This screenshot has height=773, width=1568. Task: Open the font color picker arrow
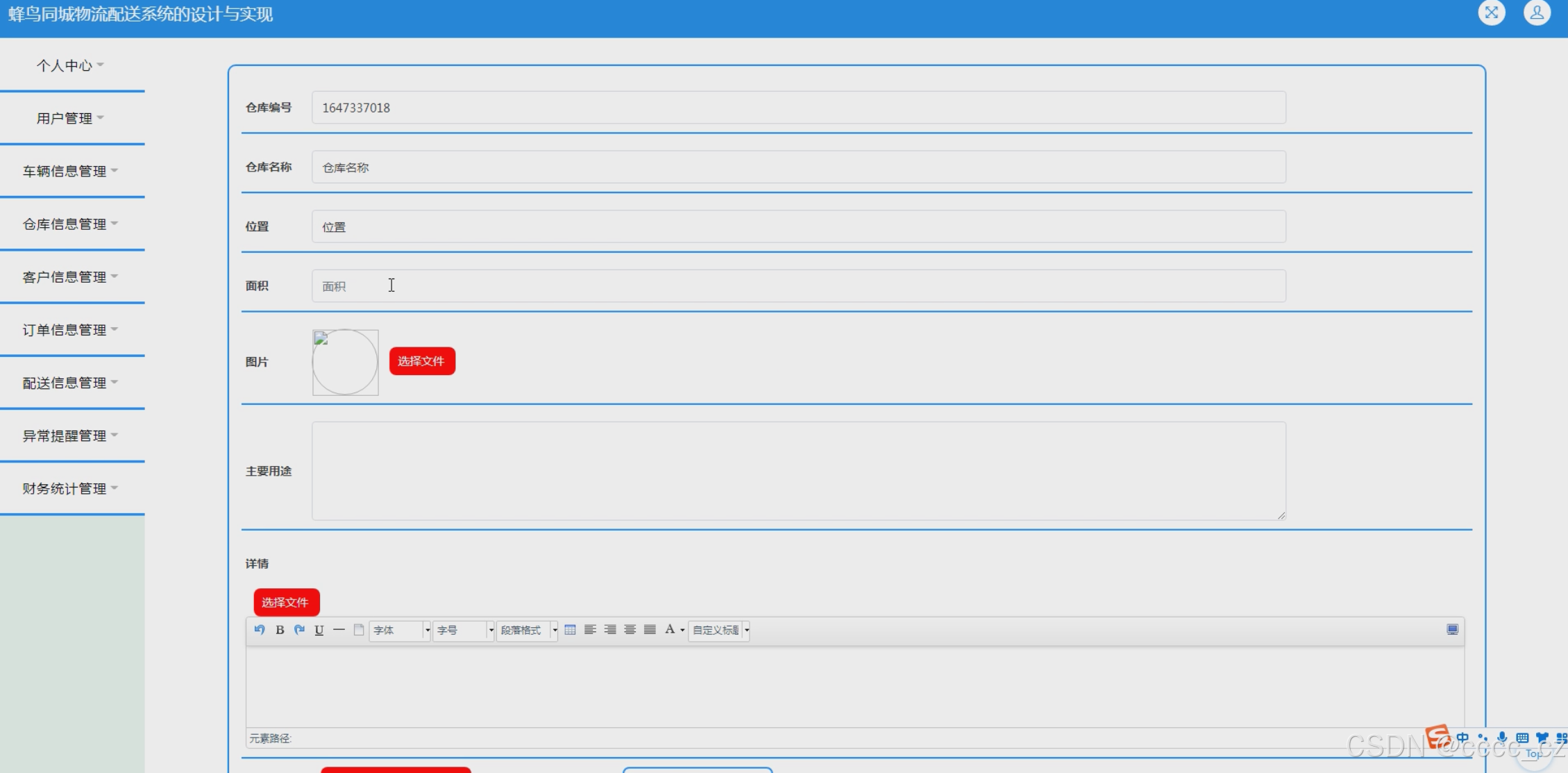click(x=682, y=631)
